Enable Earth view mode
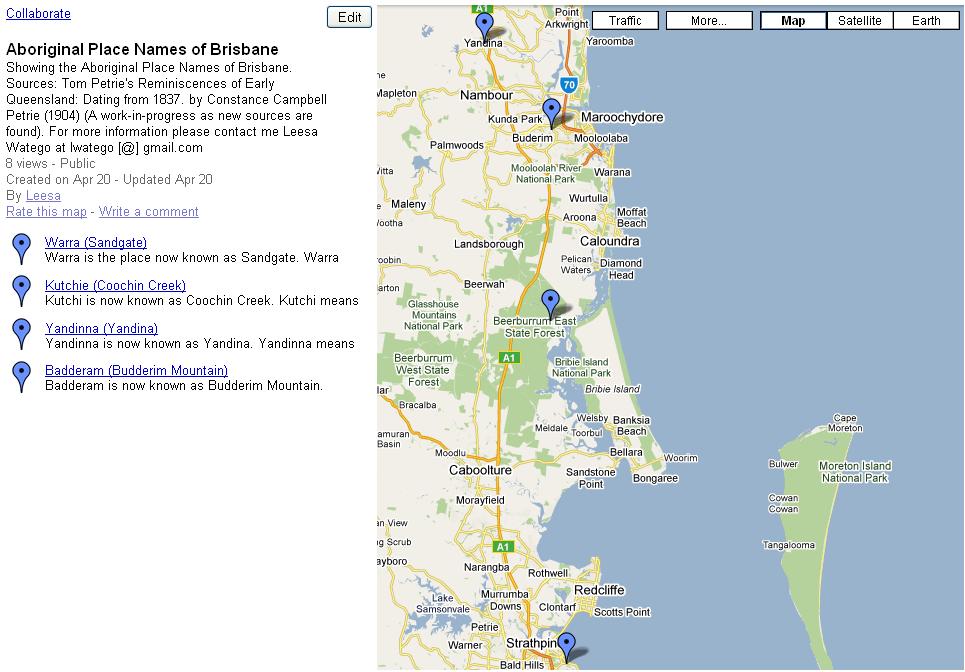This screenshot has width=965, height=672. click(x=925, y=20)
